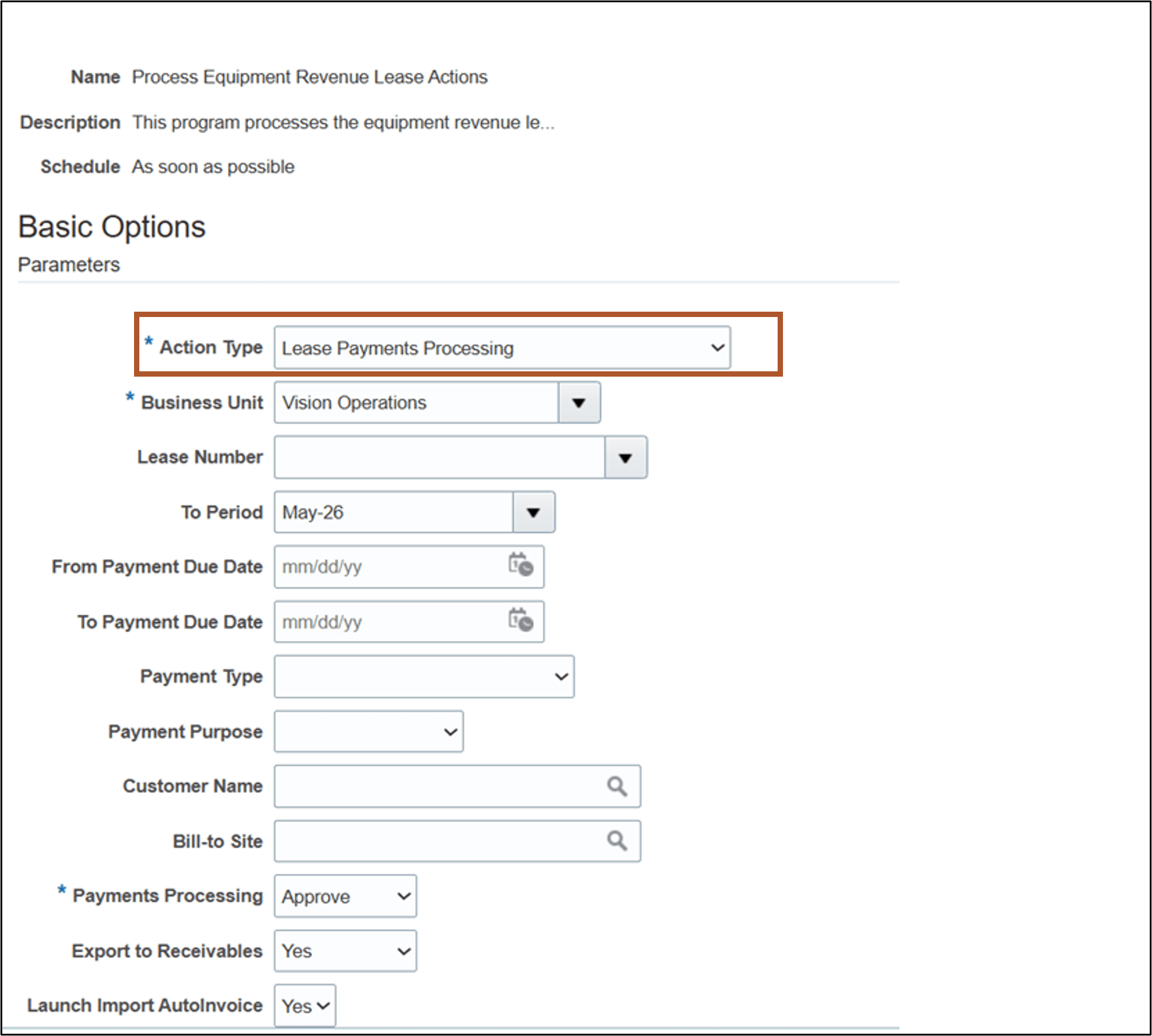
Task: Click 'Process Equipment Revenue Lease Actions' name text
Action: click(309, 77)
